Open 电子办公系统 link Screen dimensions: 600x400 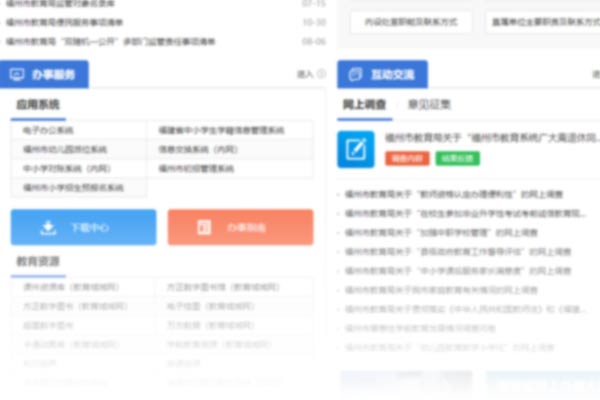tap(48, 130)
